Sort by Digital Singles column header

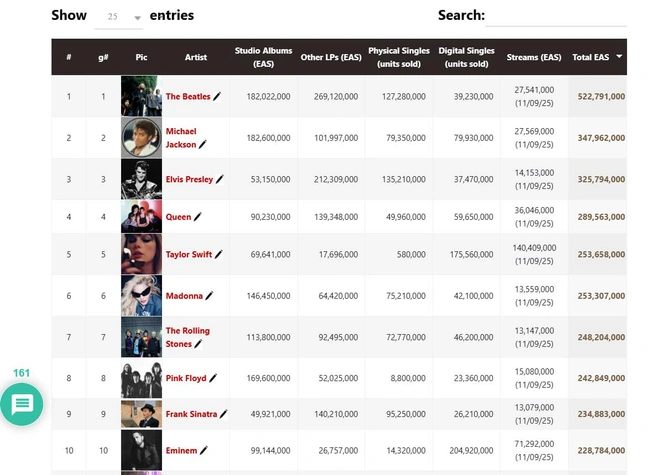[x=466, y=57]
